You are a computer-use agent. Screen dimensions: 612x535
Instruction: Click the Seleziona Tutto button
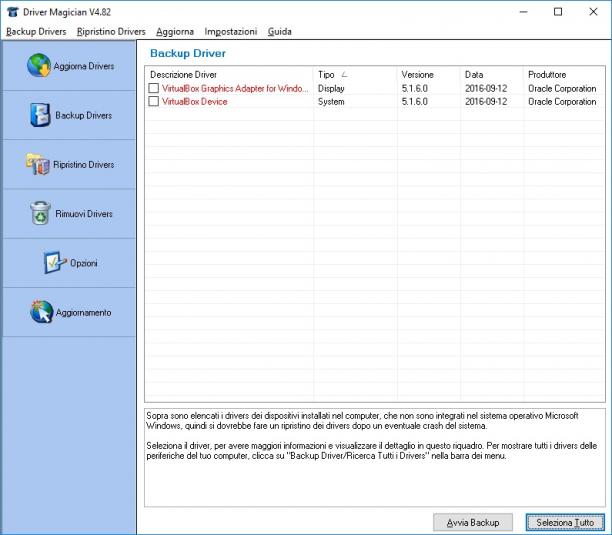[565, 522]
